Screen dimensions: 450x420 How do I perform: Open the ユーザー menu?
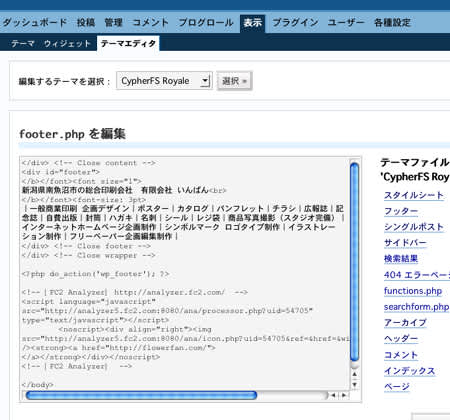tap(346, 23)
